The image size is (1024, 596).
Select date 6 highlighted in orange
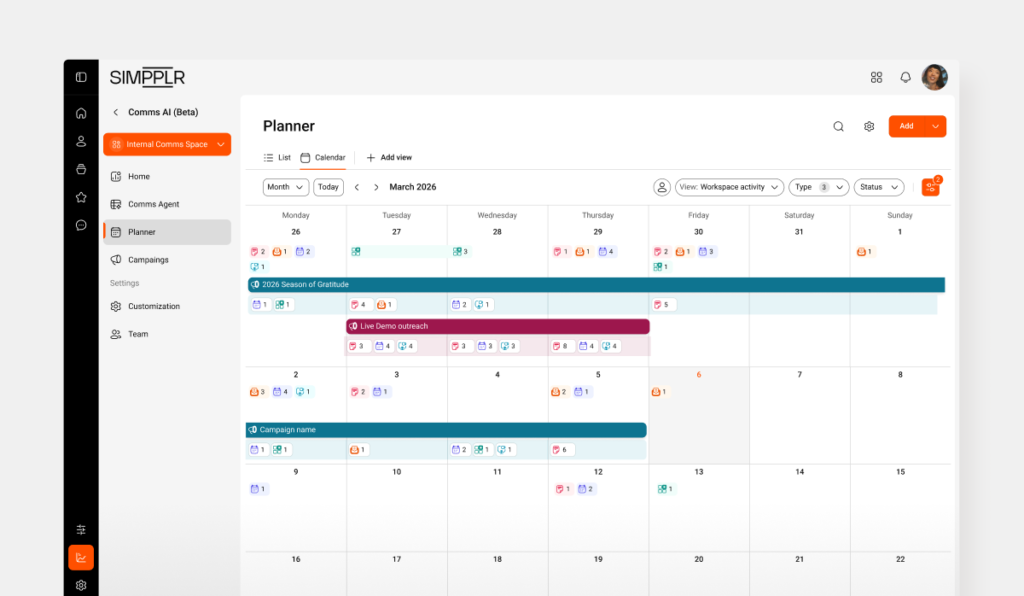point(699,375)
